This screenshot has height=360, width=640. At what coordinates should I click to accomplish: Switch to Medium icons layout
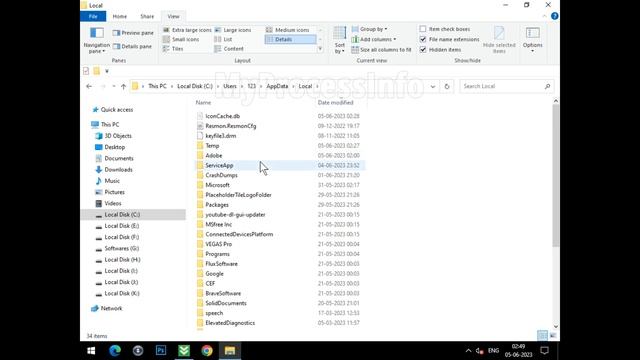coord(288,30)
